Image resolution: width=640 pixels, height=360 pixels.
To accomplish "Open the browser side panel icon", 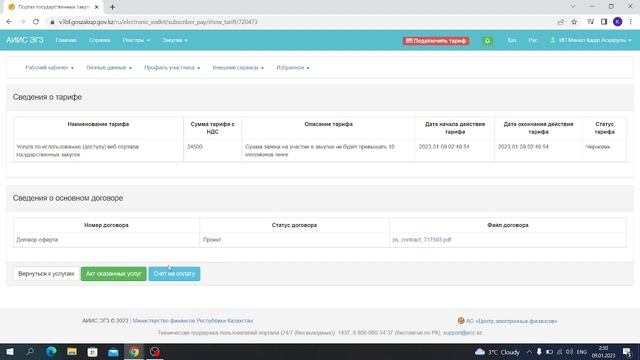I will point(604,22).
